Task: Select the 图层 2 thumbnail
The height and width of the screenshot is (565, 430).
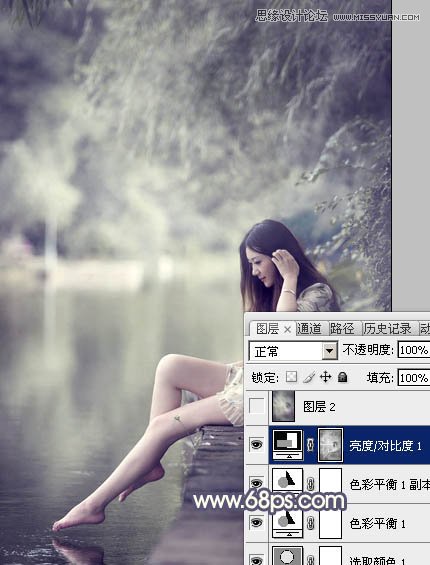Action: (x=283, y=406)
